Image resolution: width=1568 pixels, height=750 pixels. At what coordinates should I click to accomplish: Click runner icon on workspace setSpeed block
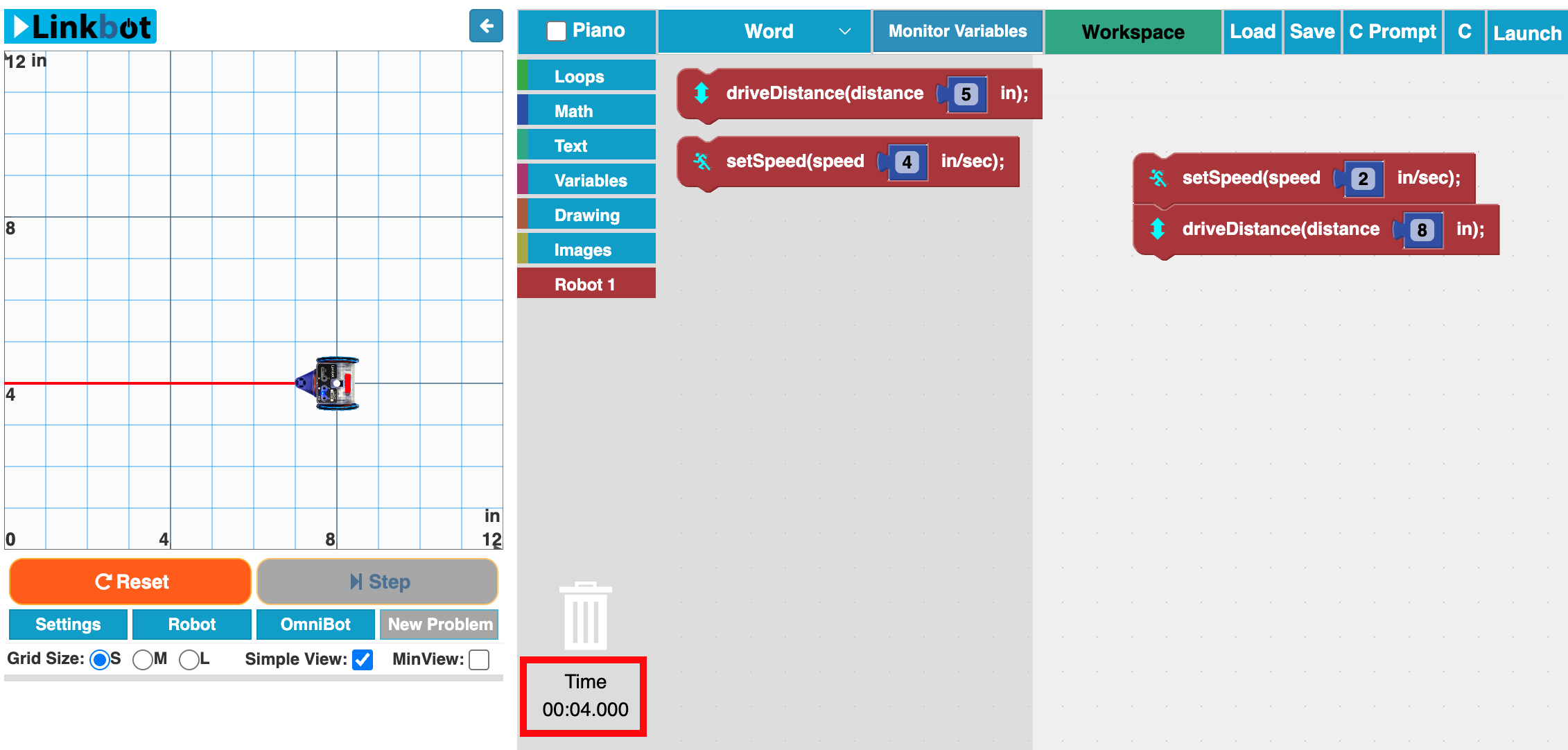pos(1158,178)
